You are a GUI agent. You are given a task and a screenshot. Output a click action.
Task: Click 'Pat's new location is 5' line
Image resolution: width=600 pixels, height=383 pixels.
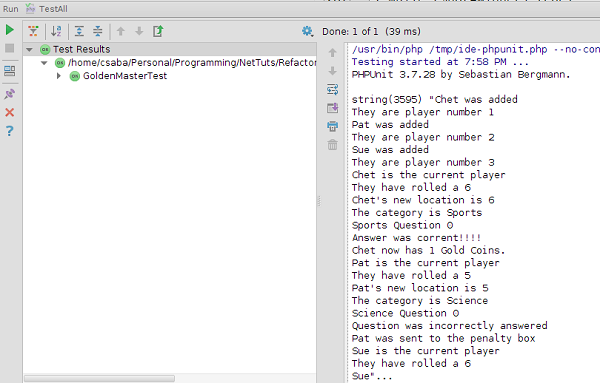[x=420, y=288]
